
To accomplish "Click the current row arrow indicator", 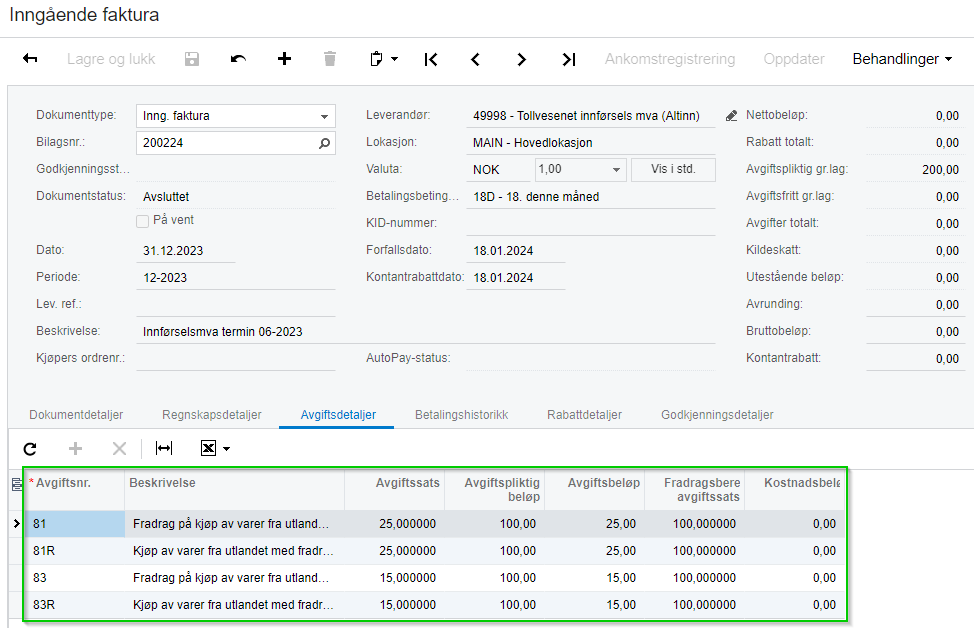I will coord(17,524).
